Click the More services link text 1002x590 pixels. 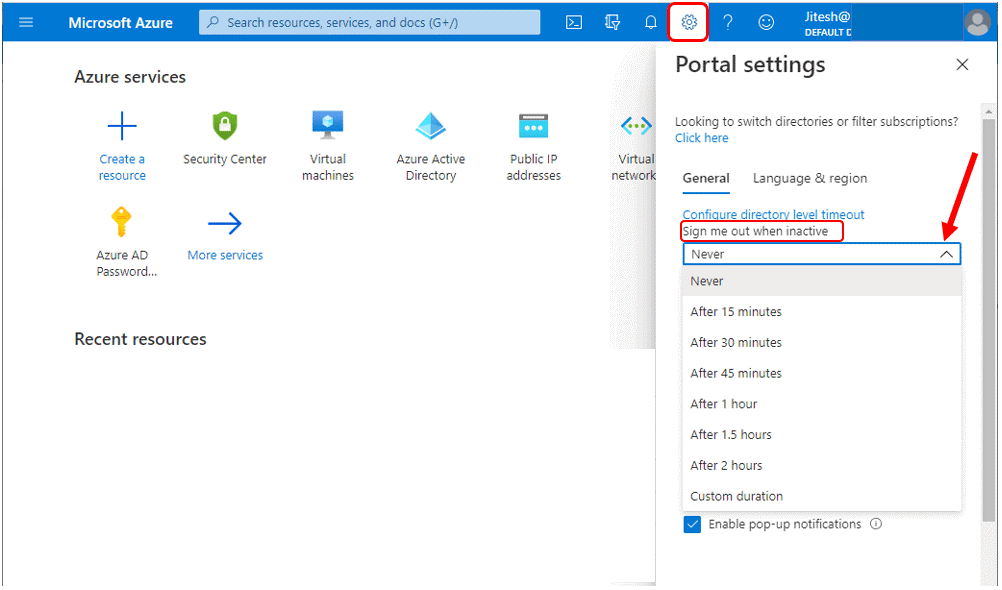tap(225, 255)
